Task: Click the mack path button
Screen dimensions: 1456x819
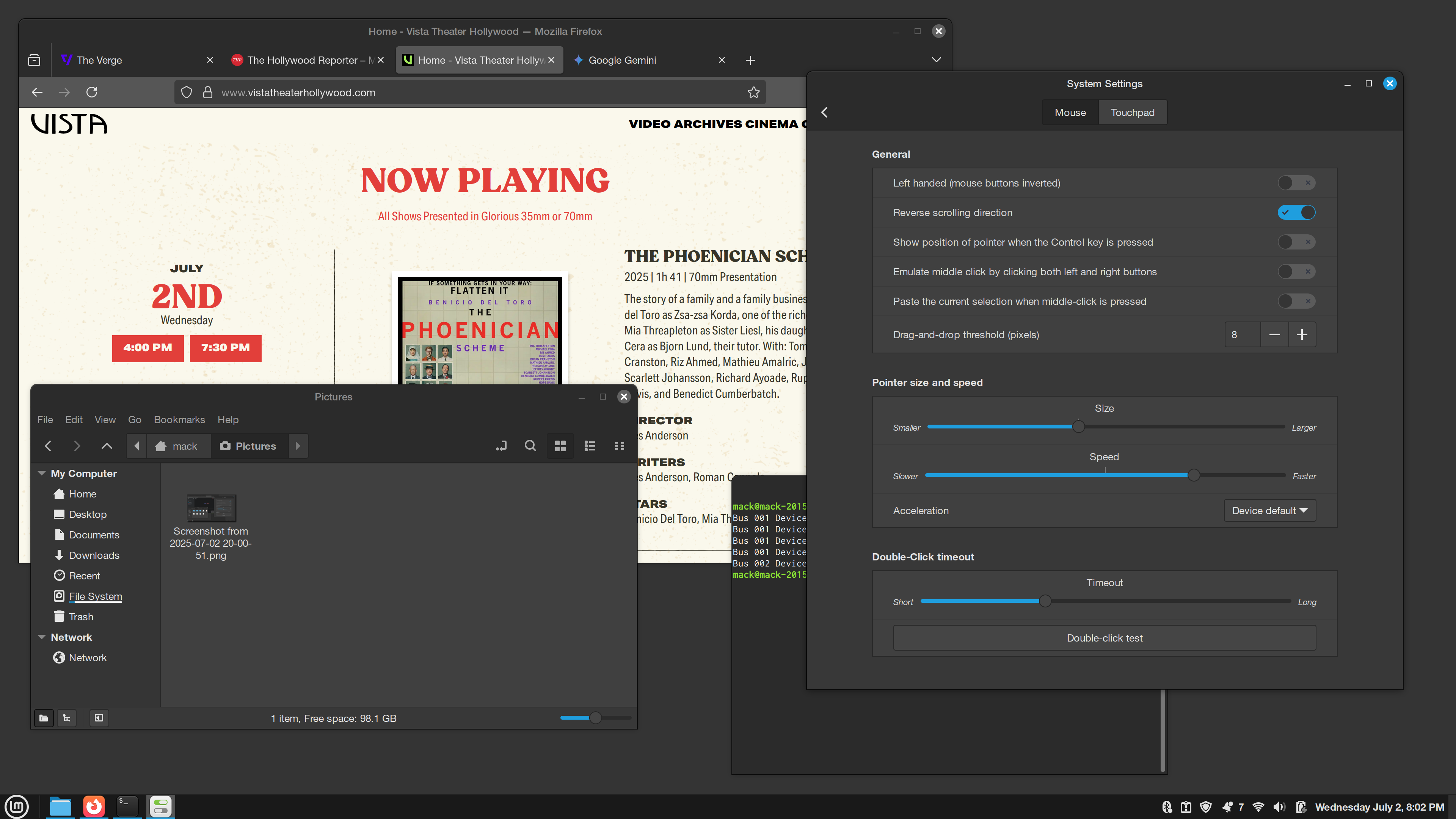Action: 178,446
